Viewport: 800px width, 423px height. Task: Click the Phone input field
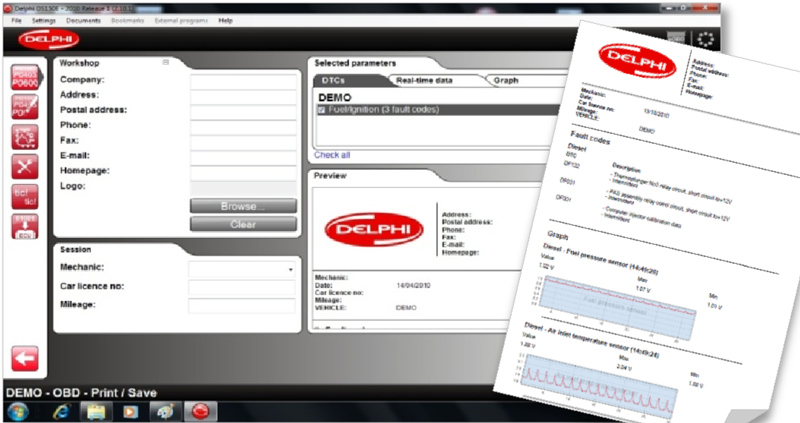243,127
